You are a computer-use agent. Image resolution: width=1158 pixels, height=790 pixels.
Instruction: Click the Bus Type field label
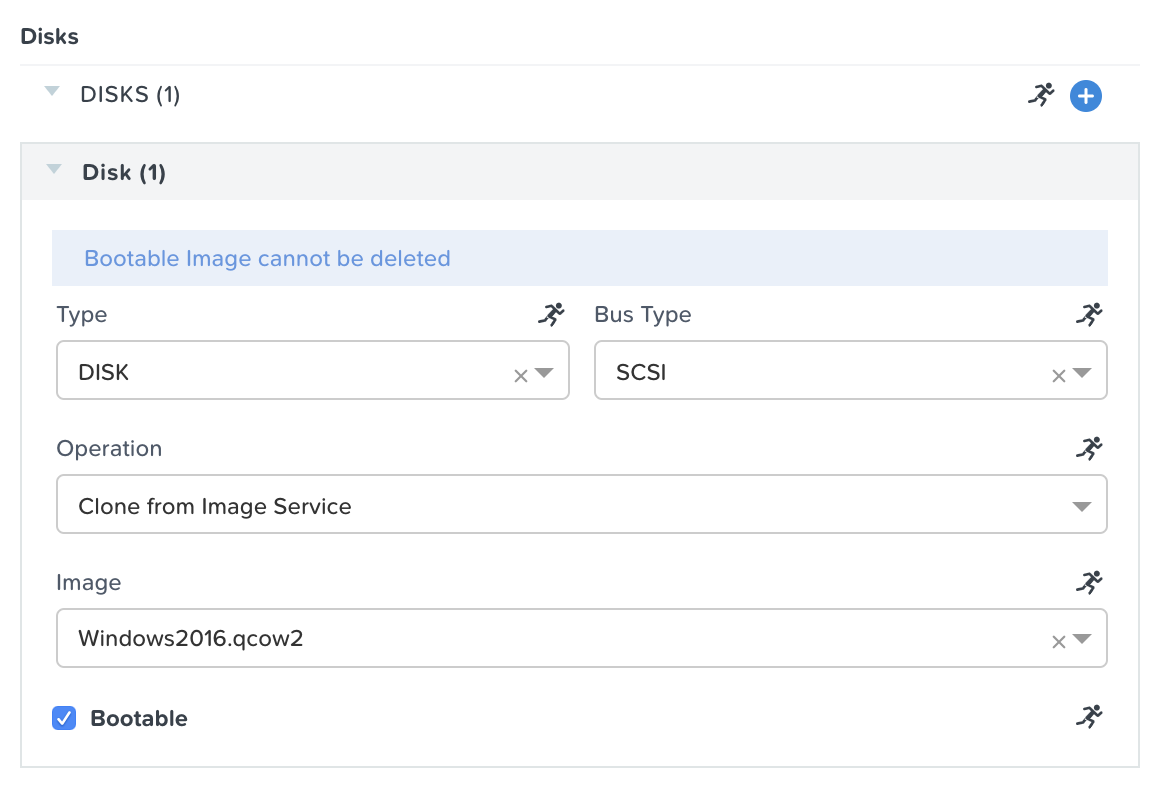coord(643,315)
